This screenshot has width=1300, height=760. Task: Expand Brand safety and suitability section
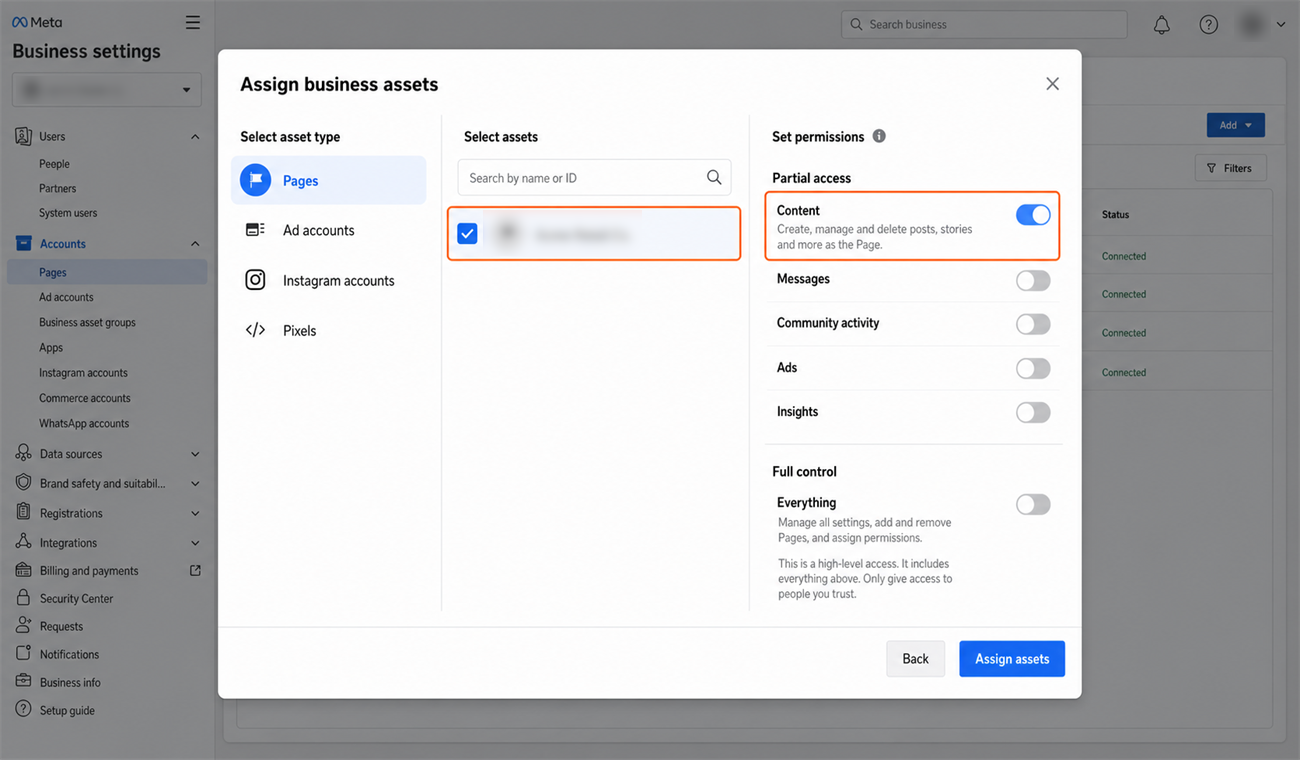pos(195,483)
